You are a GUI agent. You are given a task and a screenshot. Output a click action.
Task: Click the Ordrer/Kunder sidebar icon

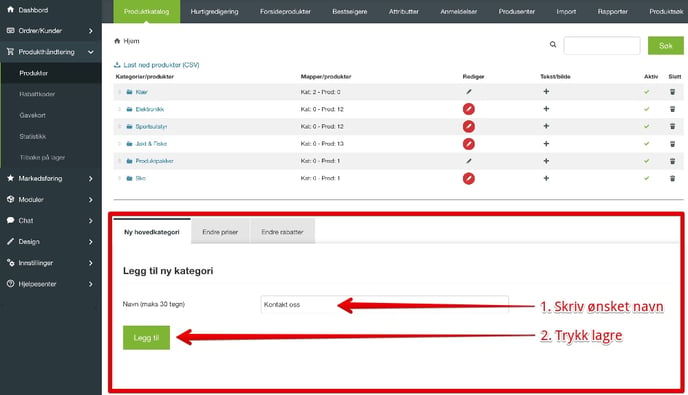[11, 30]
